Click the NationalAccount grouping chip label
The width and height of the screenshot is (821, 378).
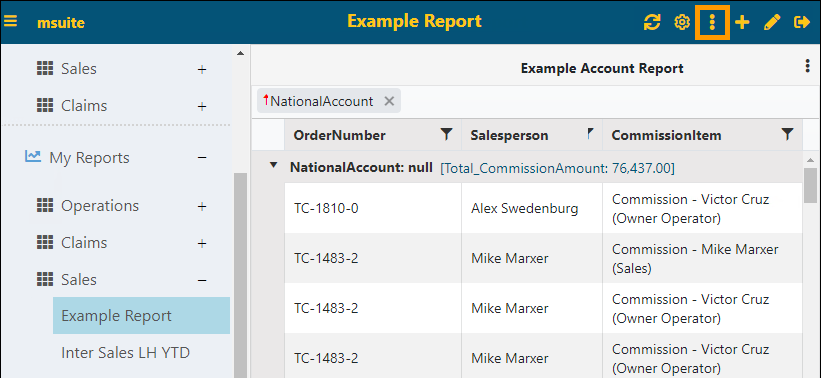click(321, 101)
